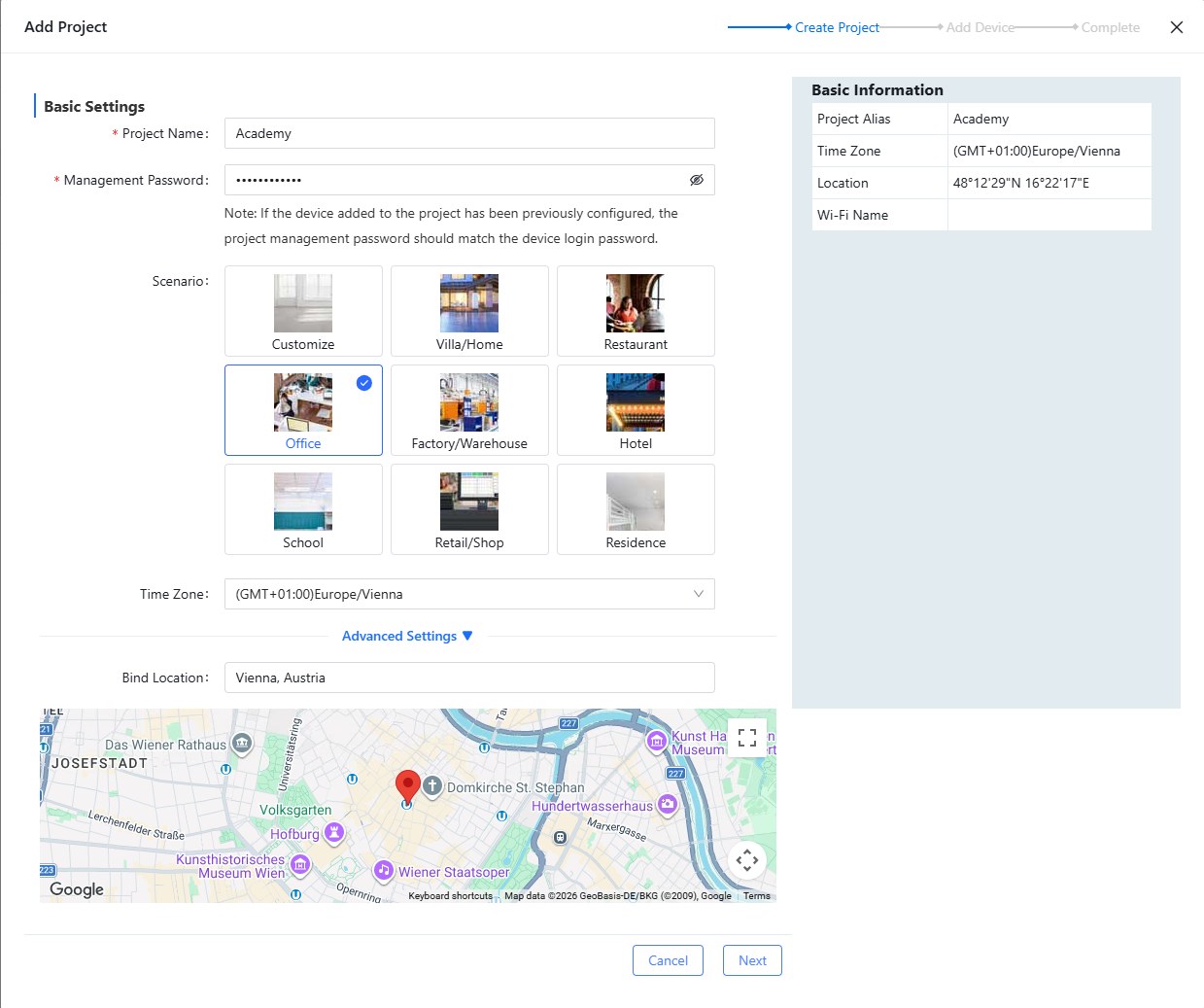
Task: Click the Das Wiener Rathaus map marker
Action: pyautogui.click(x=242, y=745)
